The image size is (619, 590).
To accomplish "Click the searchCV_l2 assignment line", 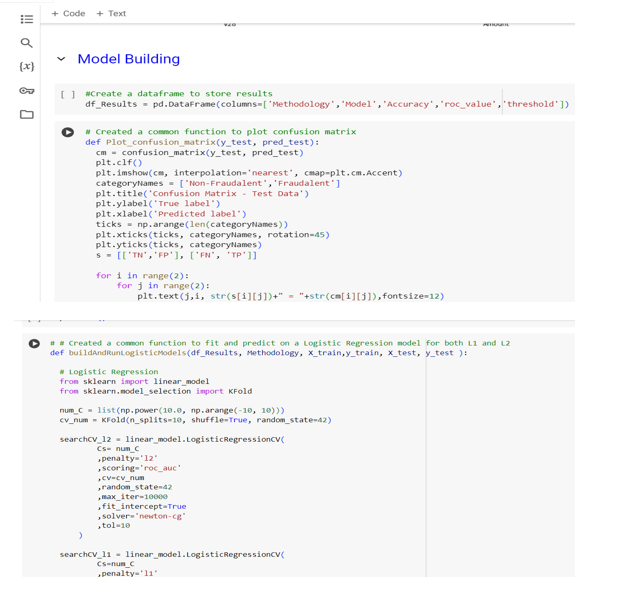I will point(172,439).
